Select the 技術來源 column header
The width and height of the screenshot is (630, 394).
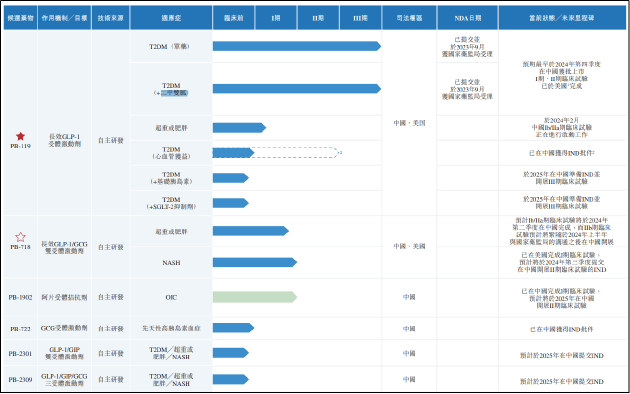coord(110,18)
